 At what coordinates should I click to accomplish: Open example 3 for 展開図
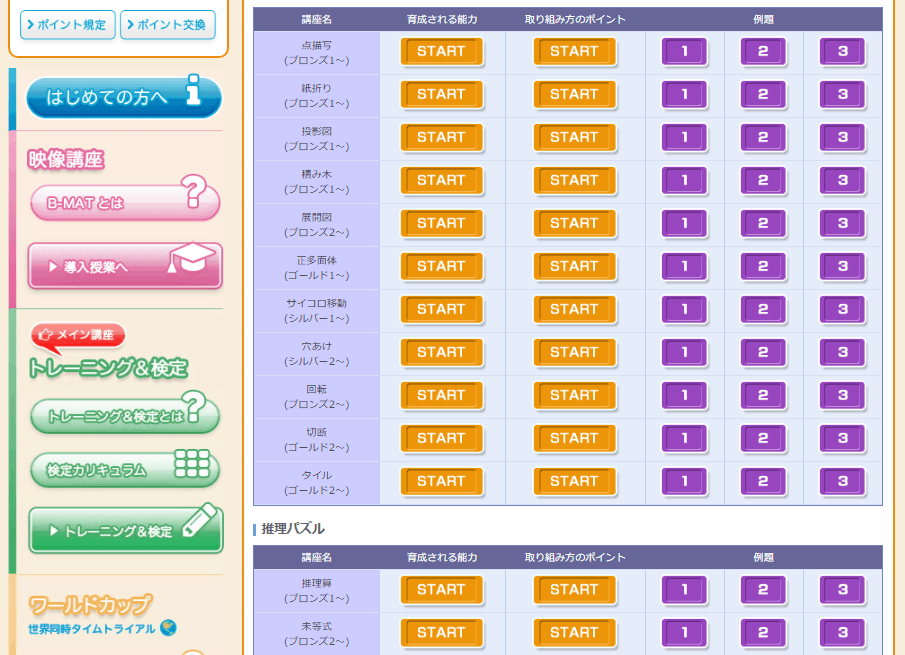[842, 224]
